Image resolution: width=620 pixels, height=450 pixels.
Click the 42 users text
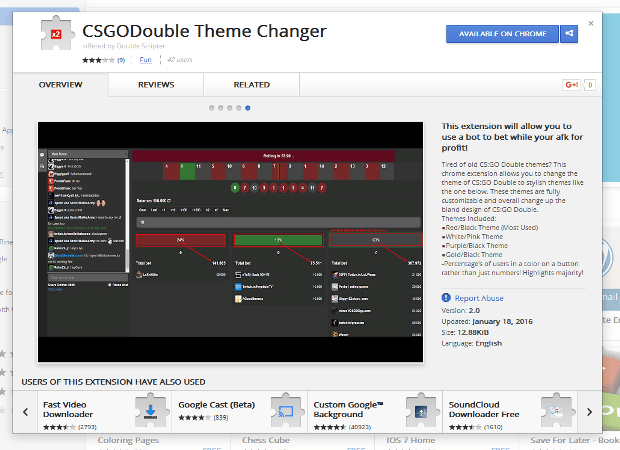click(x=180, y=60)
